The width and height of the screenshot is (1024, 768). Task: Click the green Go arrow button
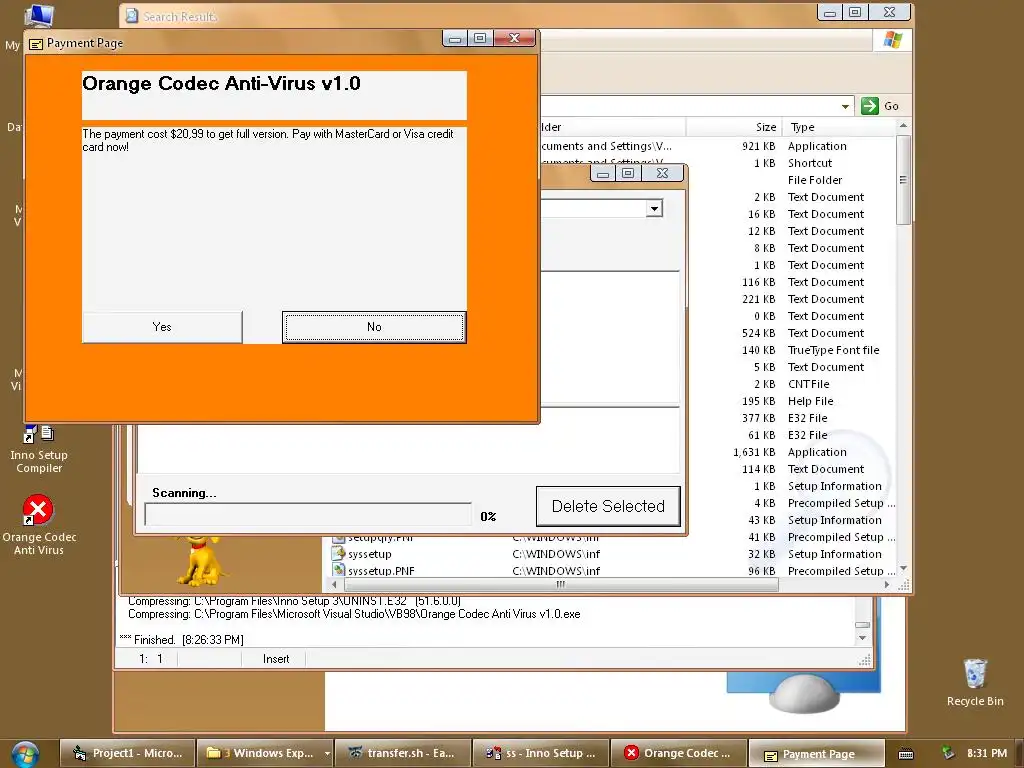click(870, 106)
